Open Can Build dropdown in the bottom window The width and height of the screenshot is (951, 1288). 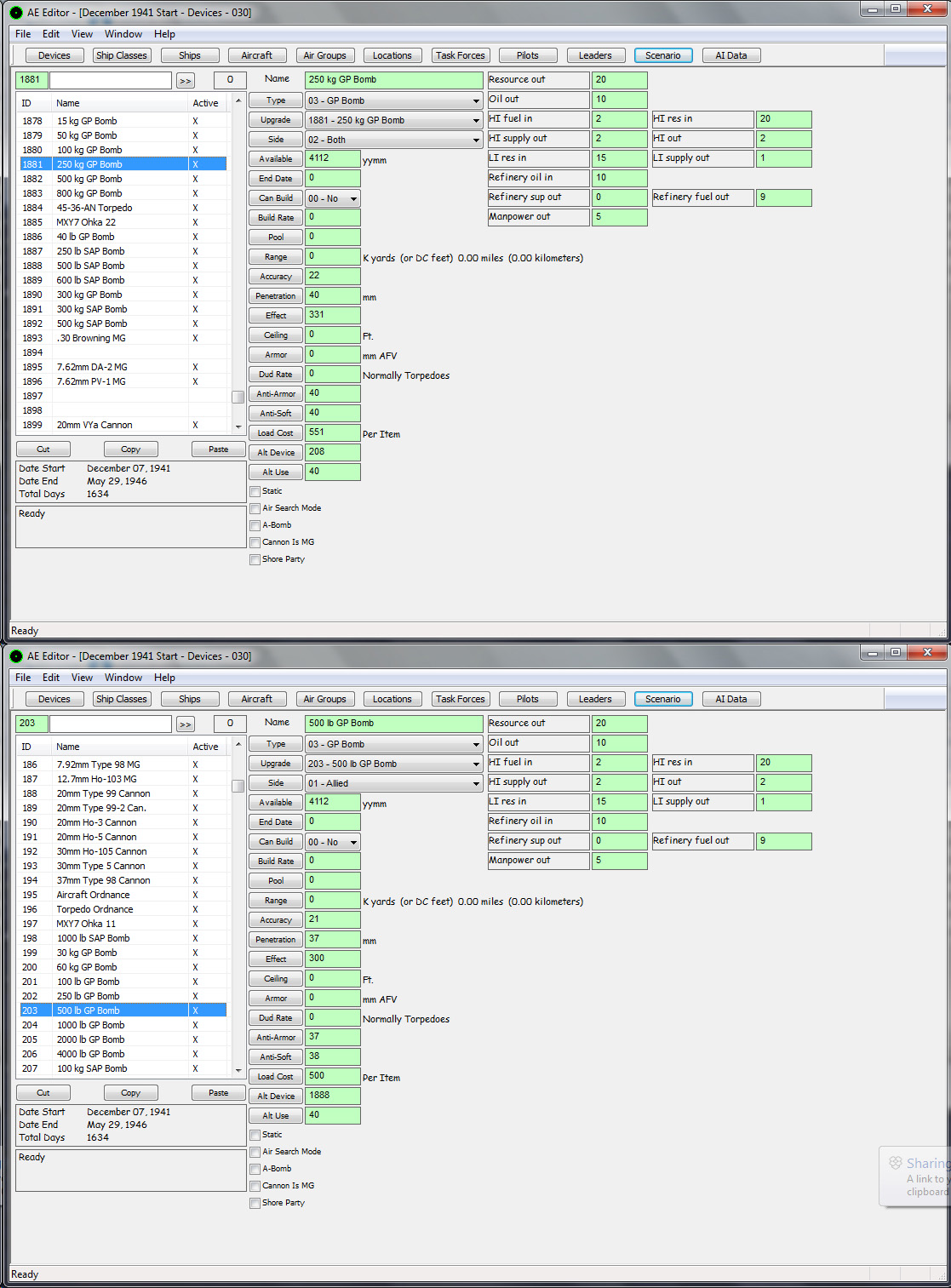click(333, 842)
